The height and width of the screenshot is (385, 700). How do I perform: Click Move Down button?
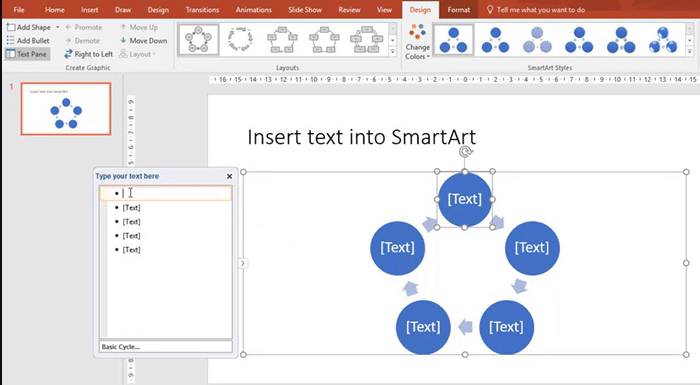click(x=143, y=41)
